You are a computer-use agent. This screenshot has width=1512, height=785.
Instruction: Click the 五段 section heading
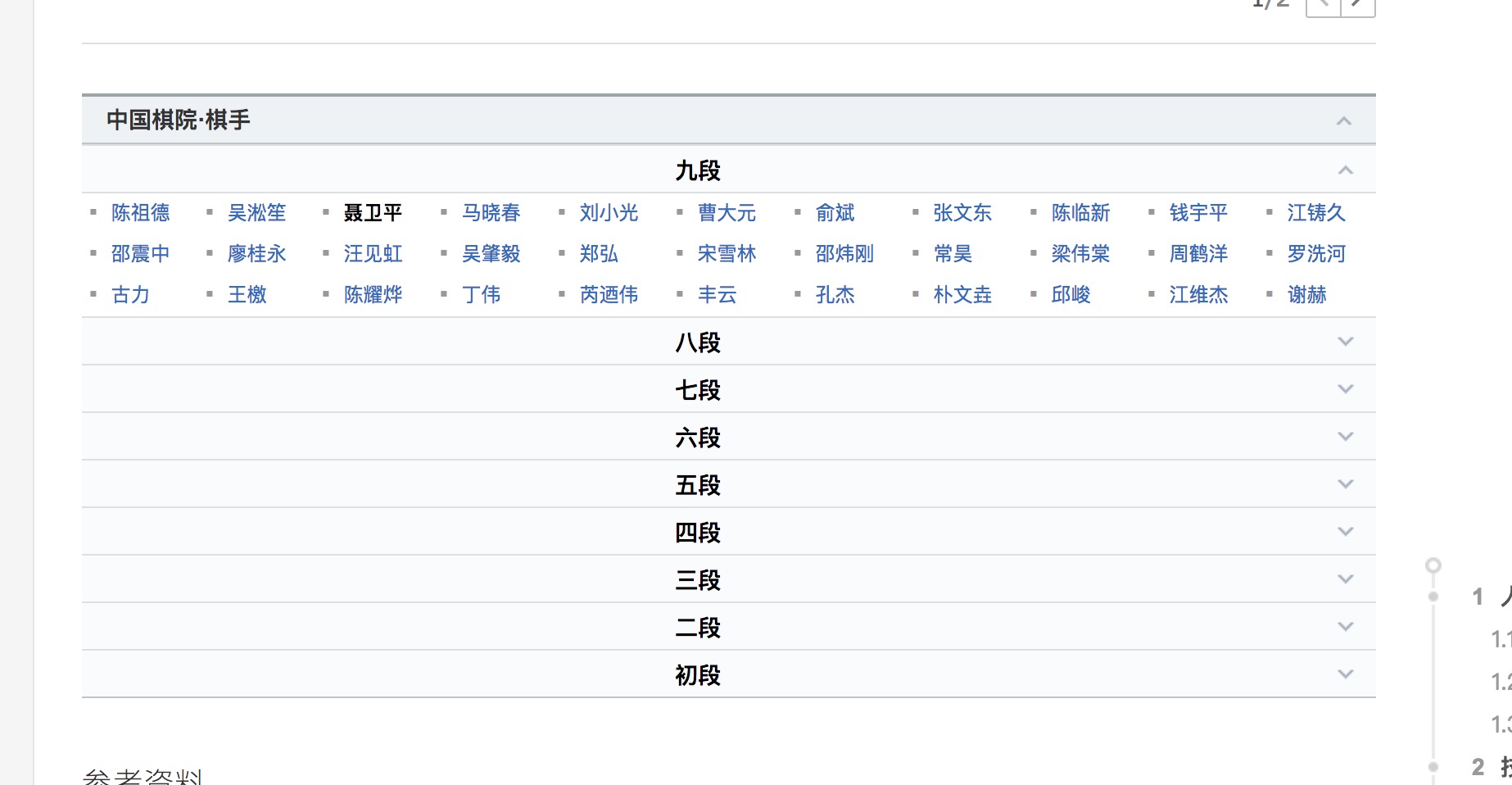click(698, 485)
